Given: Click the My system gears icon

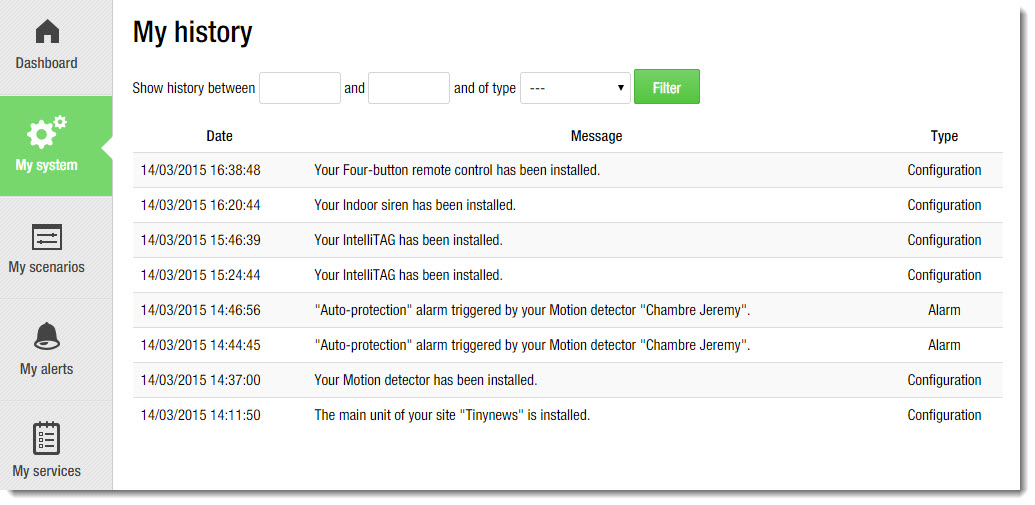Looking at the screenshot, I should [x=47, y=133].
